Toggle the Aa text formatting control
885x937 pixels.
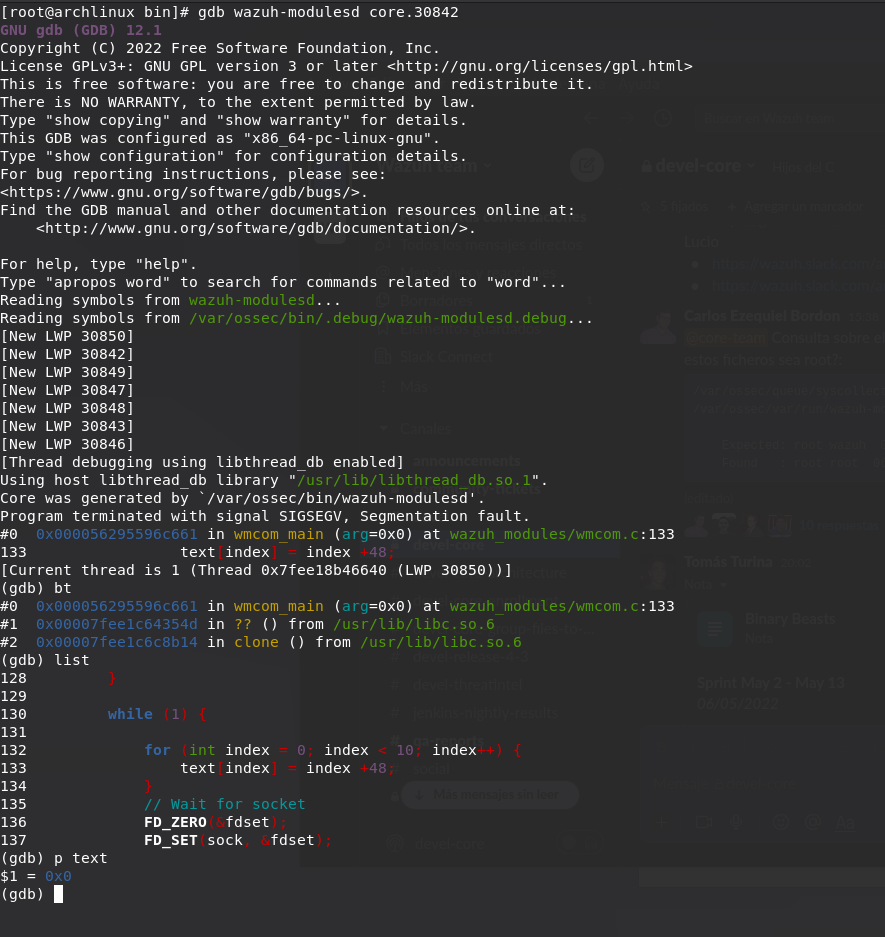point(845,822)
